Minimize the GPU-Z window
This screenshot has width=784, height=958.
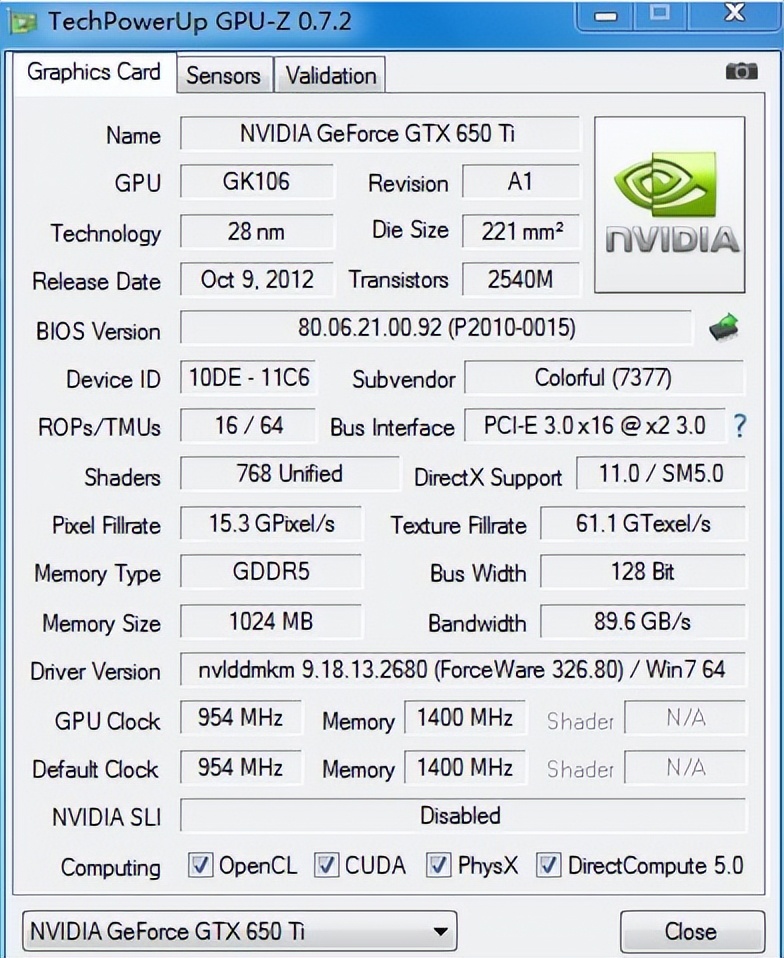point(605,16)
